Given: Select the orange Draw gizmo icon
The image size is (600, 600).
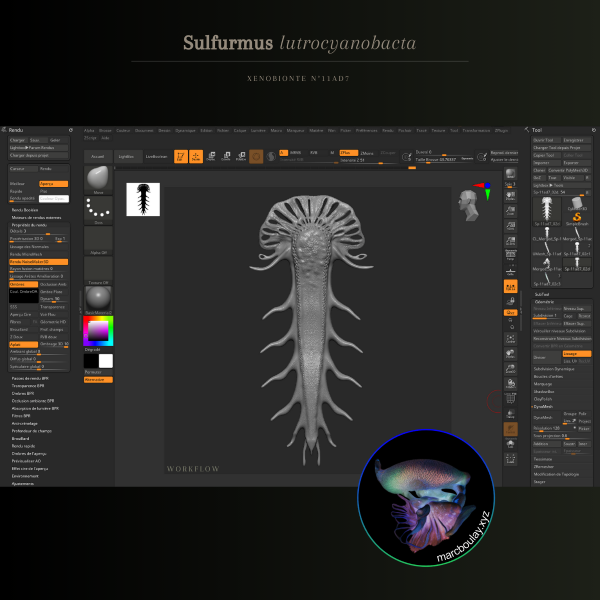Looking at the screenshot, I should click(196, 157).
